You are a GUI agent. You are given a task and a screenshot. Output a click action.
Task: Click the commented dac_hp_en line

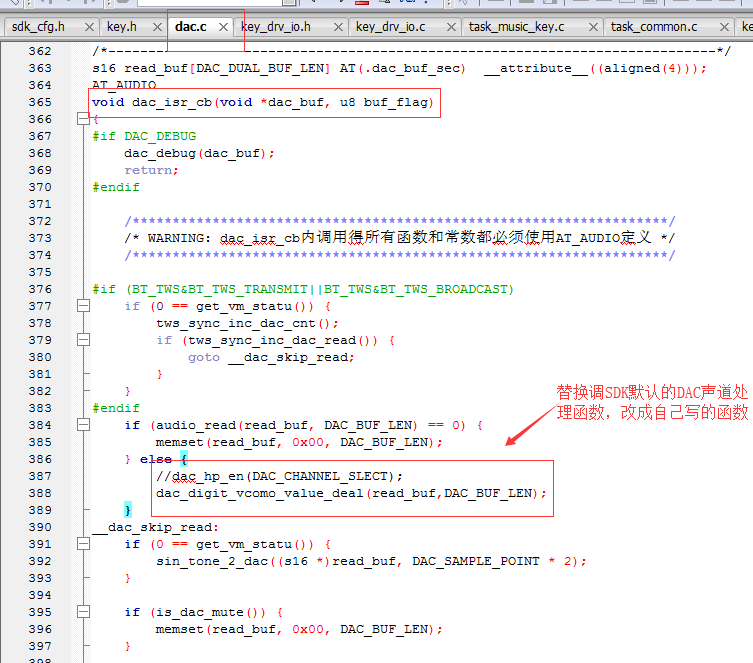click(279, 476)
